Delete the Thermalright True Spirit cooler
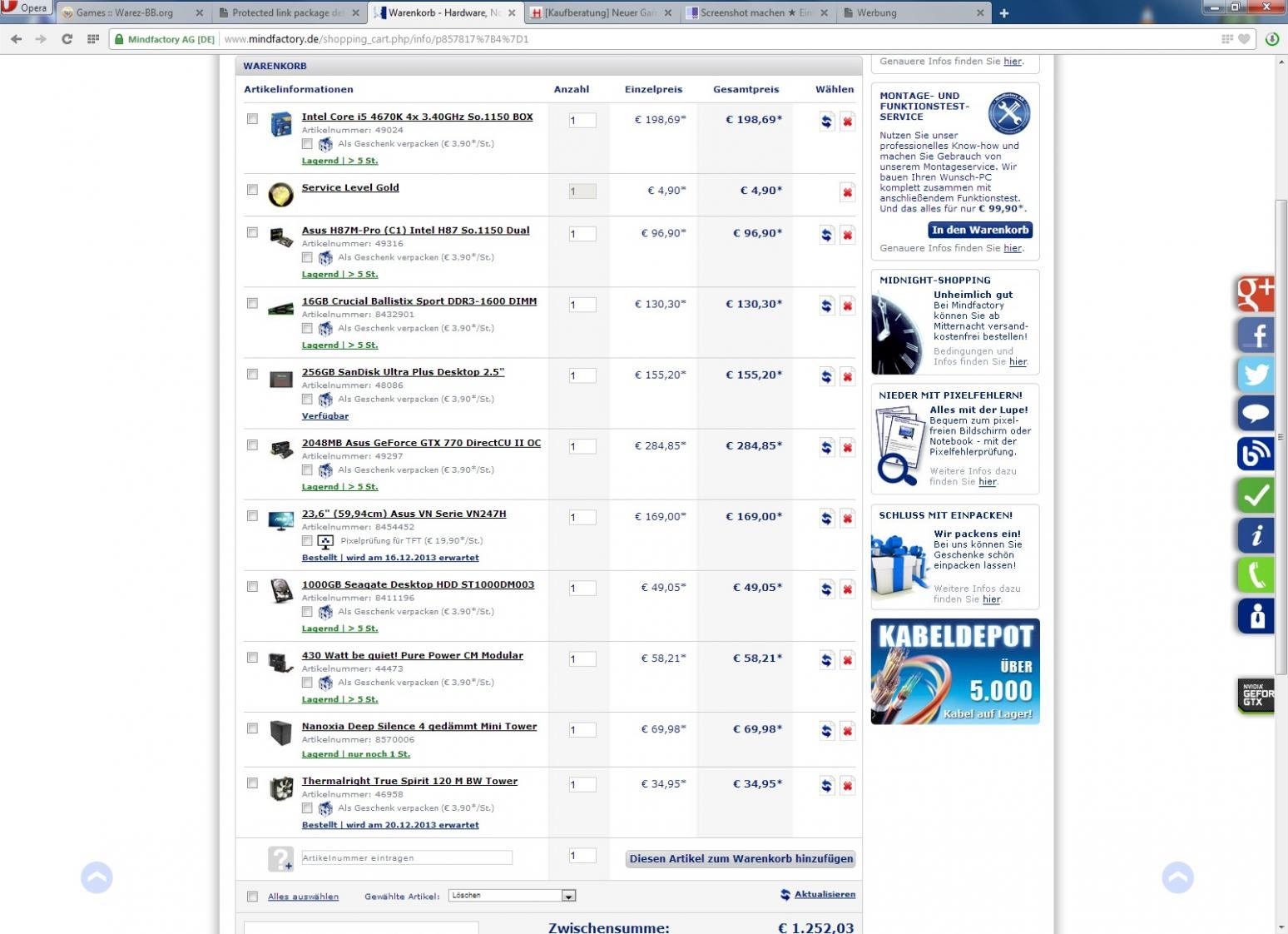 pyautogui.click(x=847, y=785)
